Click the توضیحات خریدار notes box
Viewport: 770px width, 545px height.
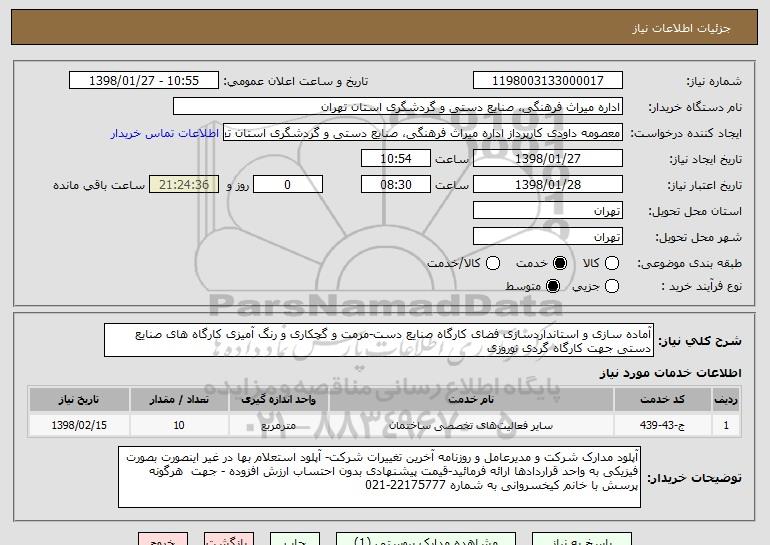pos(379,477)
